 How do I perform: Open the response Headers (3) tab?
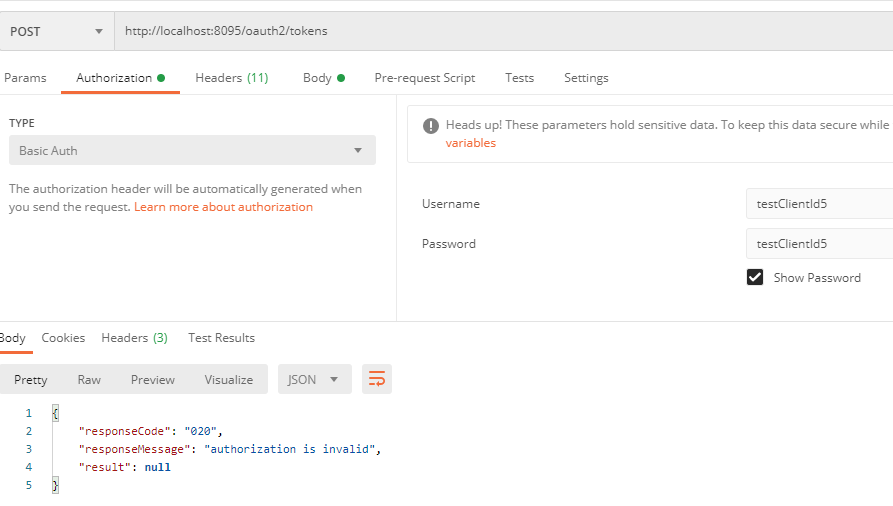click(134, 338)
